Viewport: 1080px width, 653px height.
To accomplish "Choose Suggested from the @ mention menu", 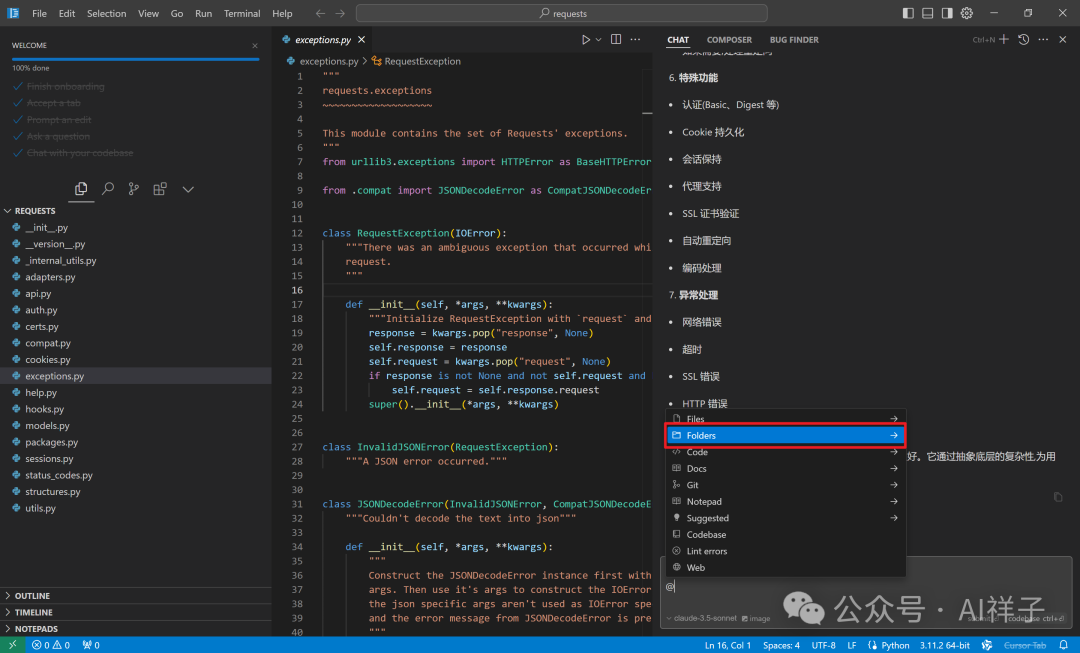I will [x=785, y=518].
